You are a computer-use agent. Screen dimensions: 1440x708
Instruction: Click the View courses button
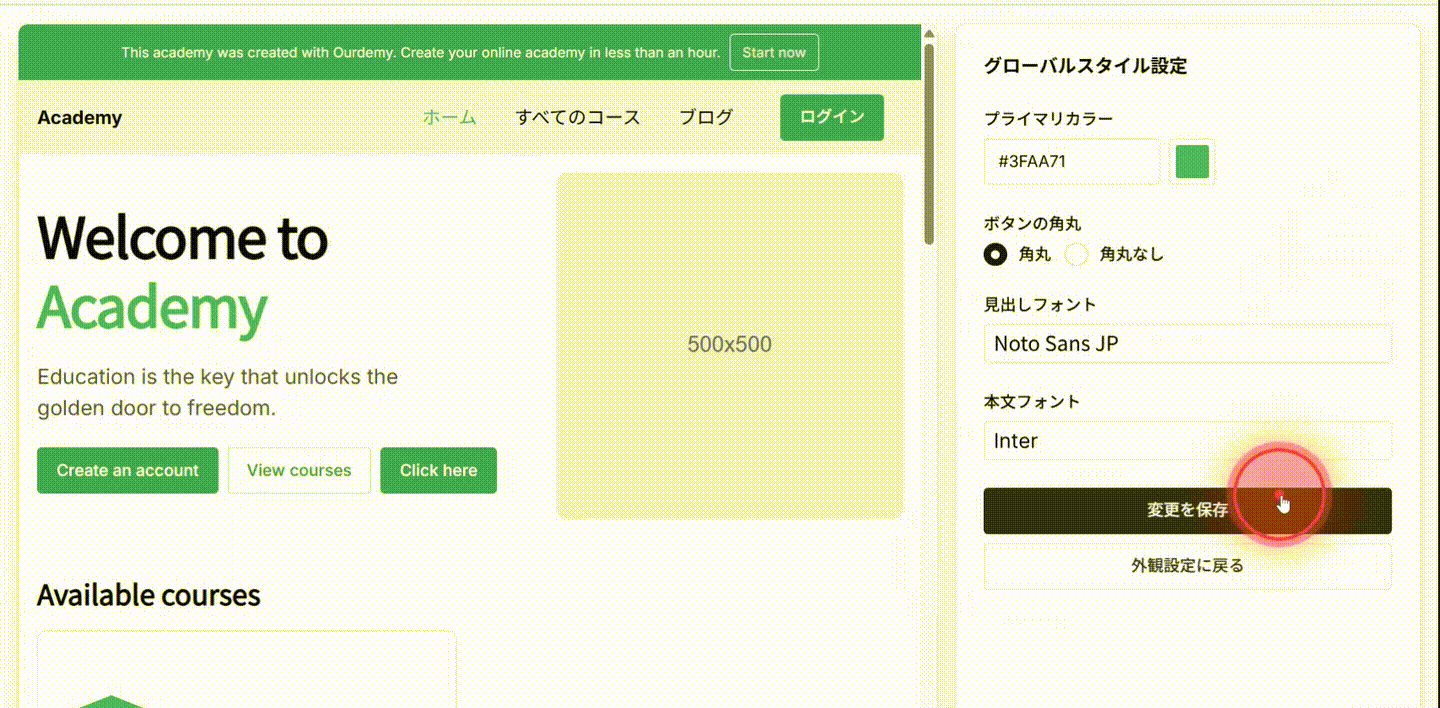(x=298, y=470)
